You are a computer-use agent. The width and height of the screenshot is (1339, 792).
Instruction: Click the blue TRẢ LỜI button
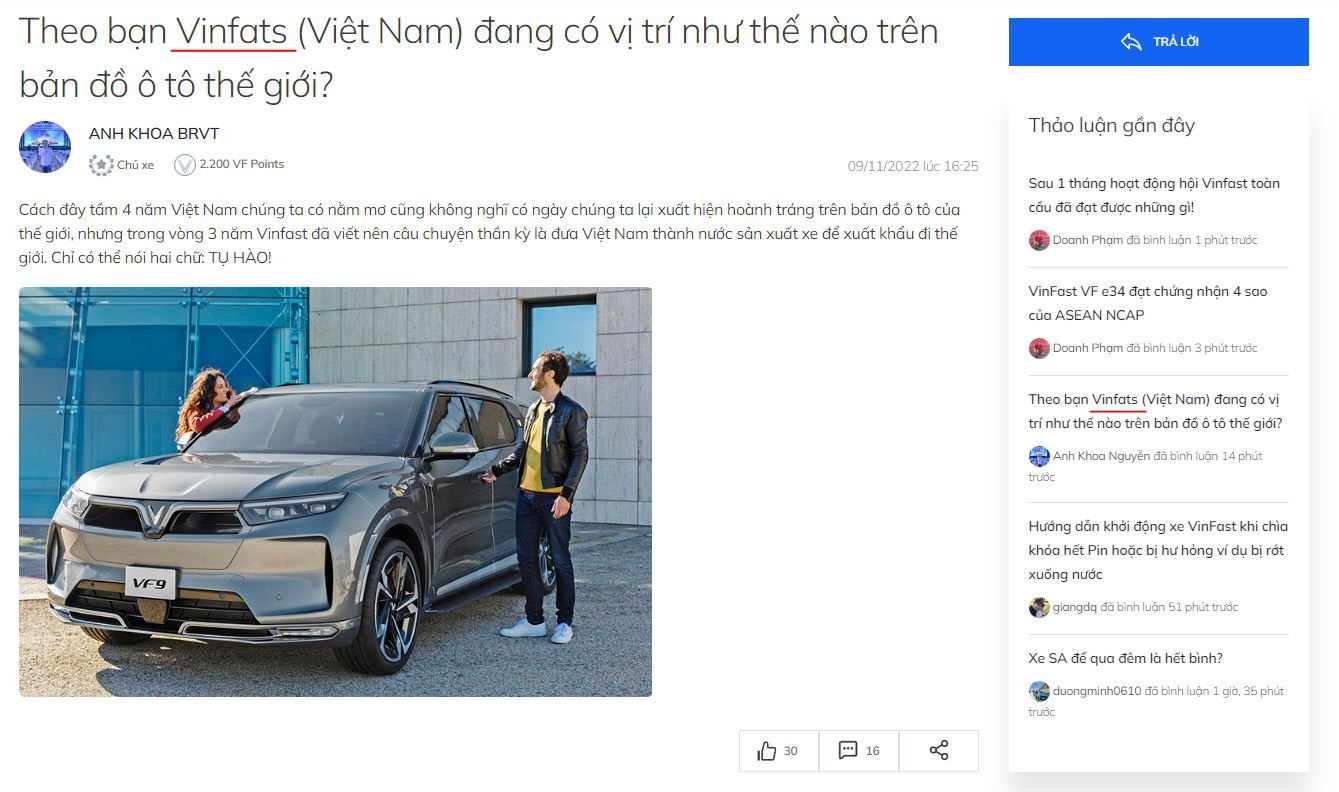pyautogui.click(x=1158, y=42)
